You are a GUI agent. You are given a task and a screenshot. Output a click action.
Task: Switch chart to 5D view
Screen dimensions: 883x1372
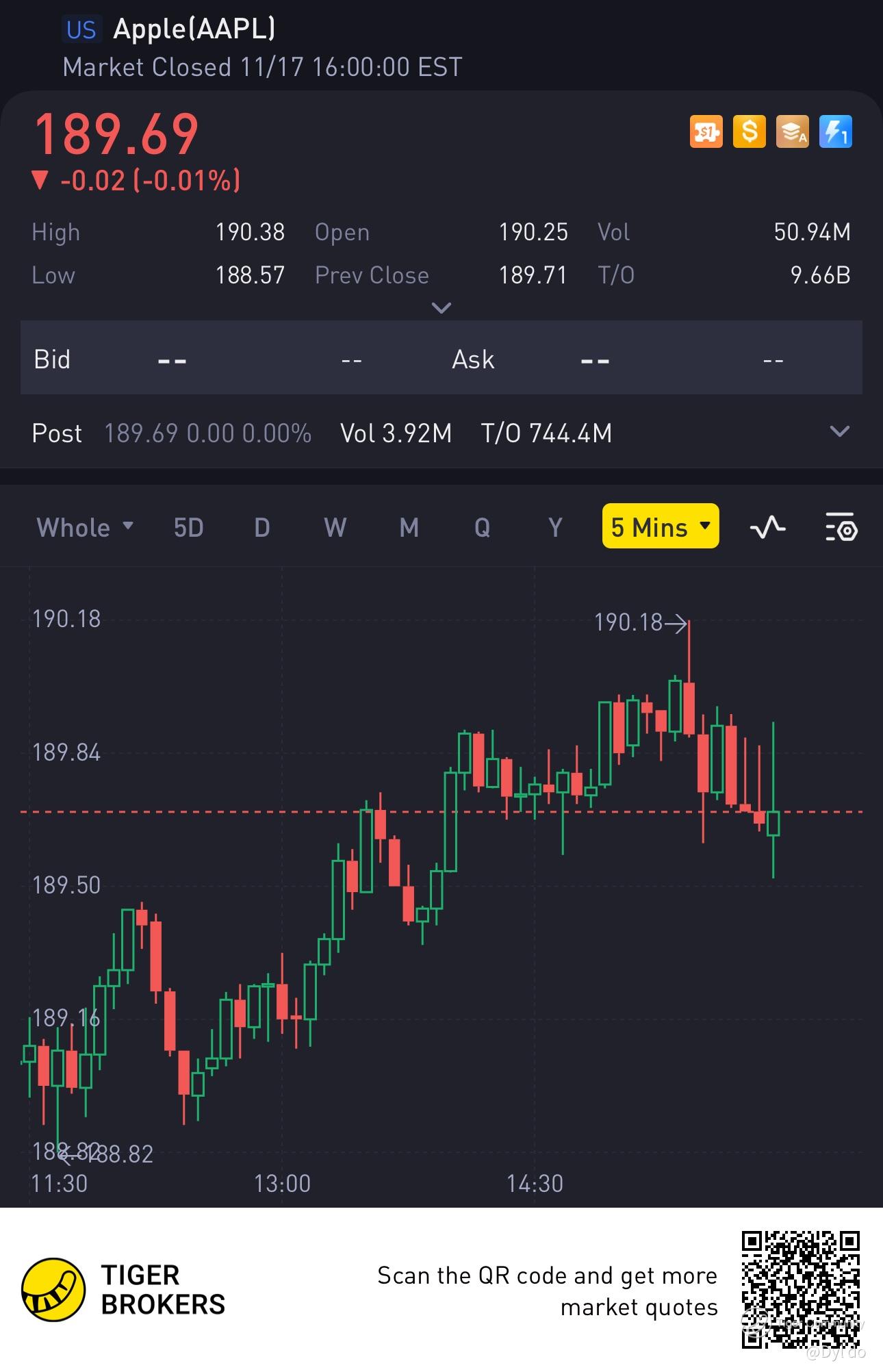click(188, 528)
